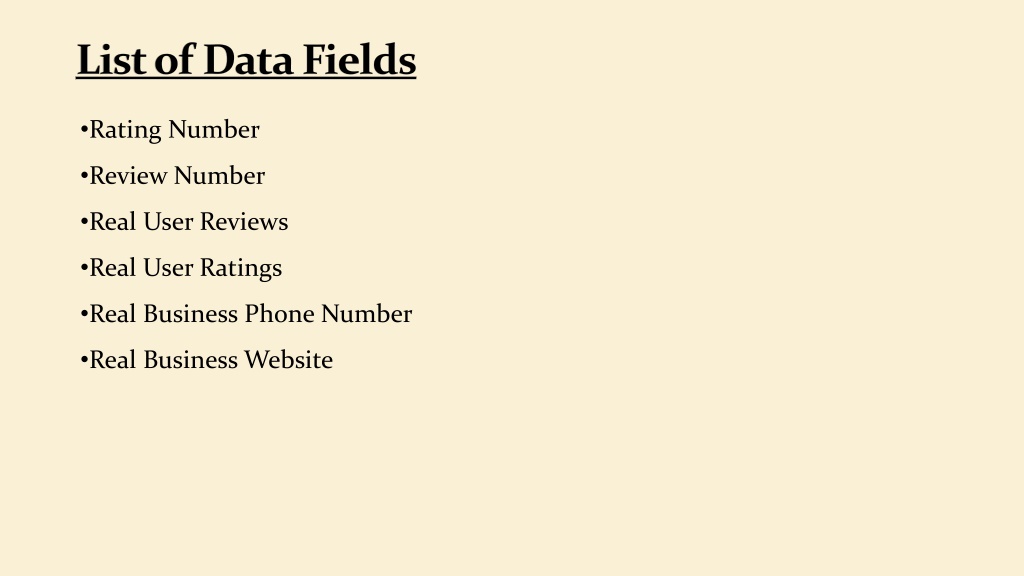The height and width of the screenshot is (576, 1024).
Task: Click the word 'Ratings' in the fourth bullet
Action: (x=241, y=268)
